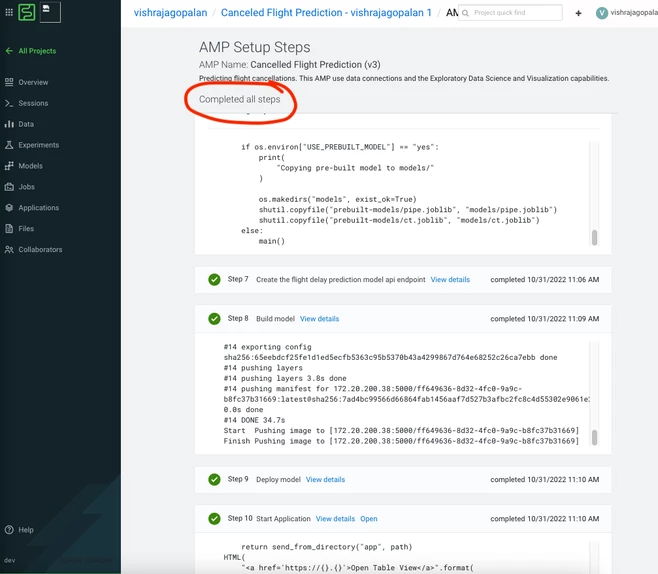The width and height of the screenshot is (658, 574).
Task: Click the Help icon at sidebar bottom
Action: [x=9, y=530]
